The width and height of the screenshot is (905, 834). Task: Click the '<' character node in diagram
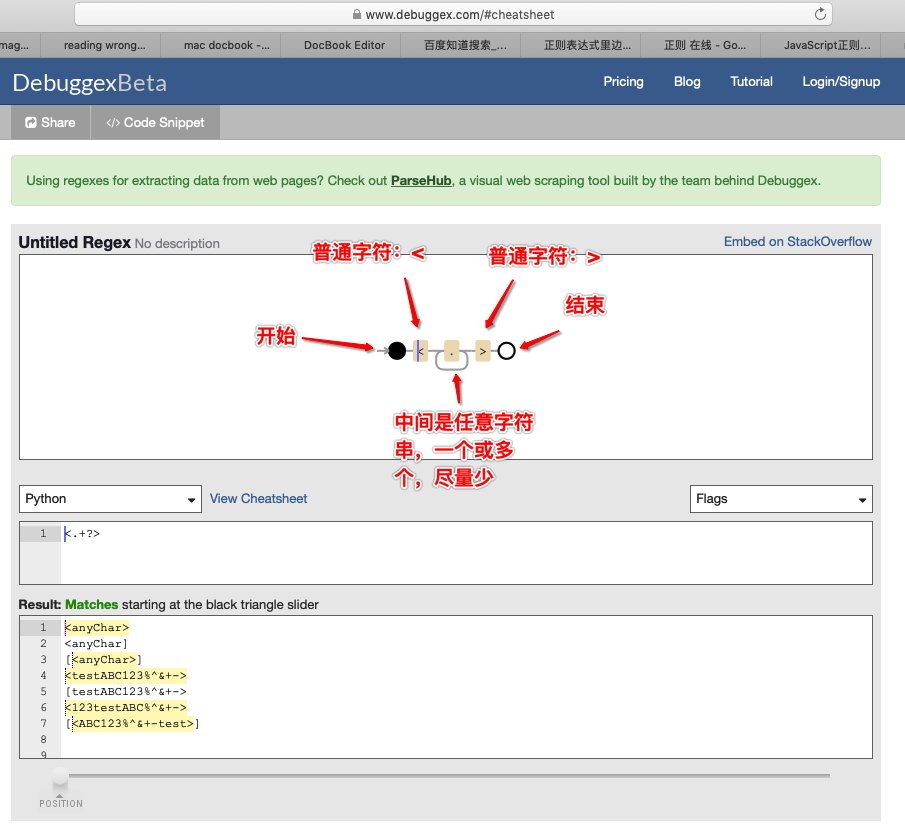421,351
